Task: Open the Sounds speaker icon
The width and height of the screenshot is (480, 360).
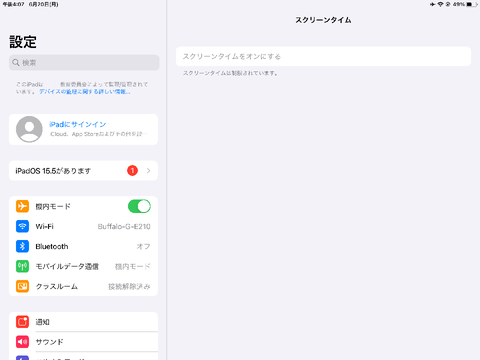Action: (22, 342)
